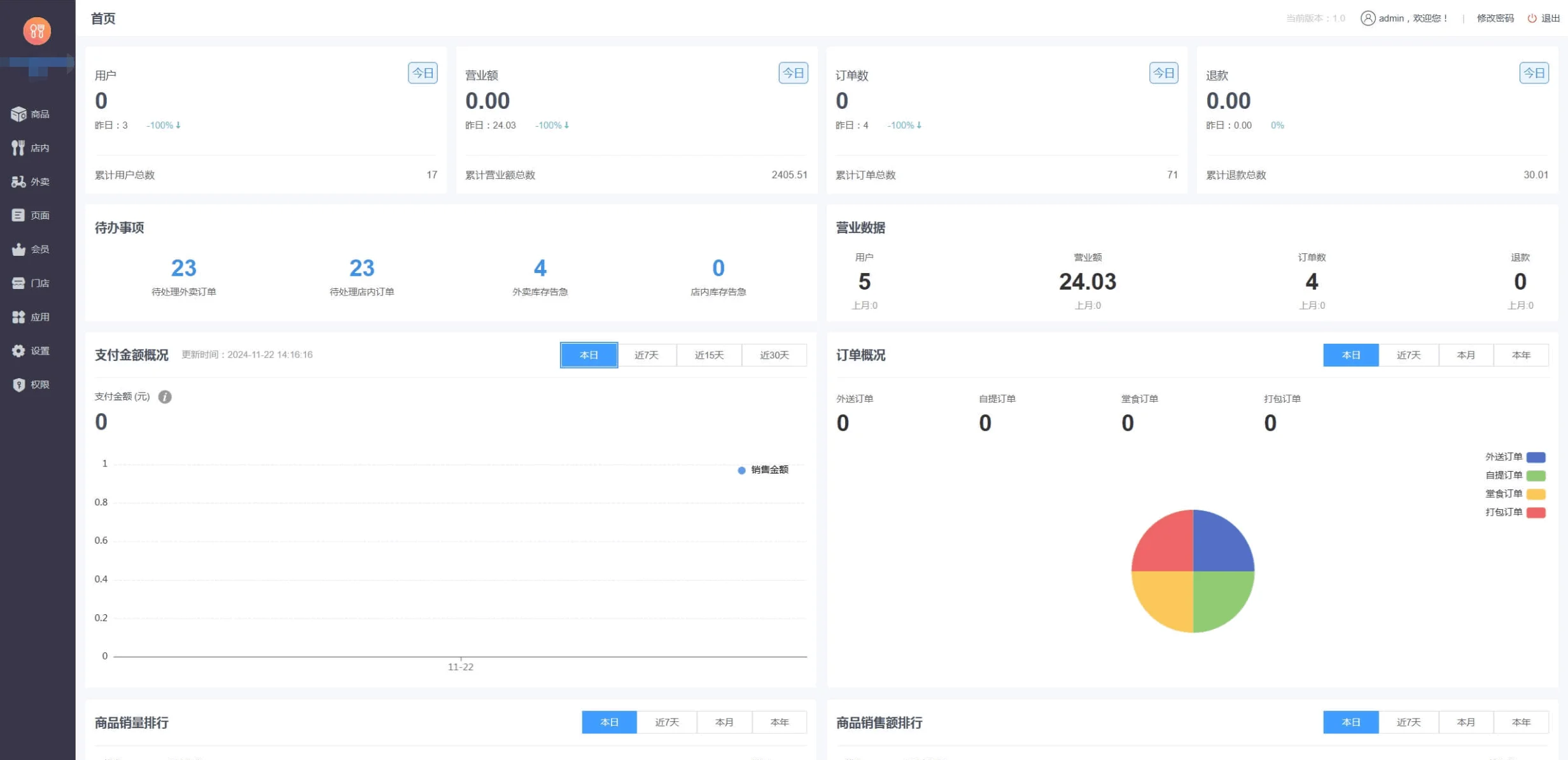Switch 订单概况 to 本年 tab
The width and height of the screenshot is (1568, 760).
(1521, 355)
